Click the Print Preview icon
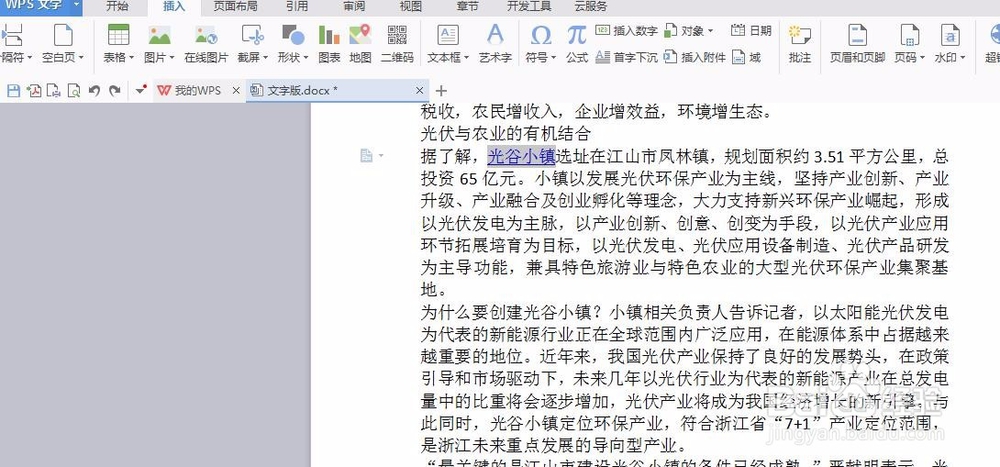The height and width of the screenshot is (467, 1000). (75, 91)
